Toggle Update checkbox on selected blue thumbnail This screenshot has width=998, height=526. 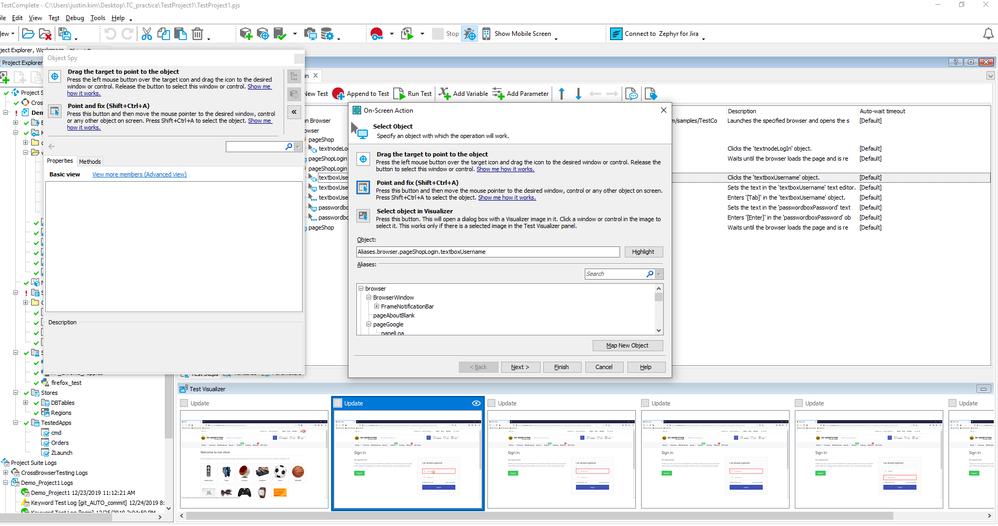336,403
